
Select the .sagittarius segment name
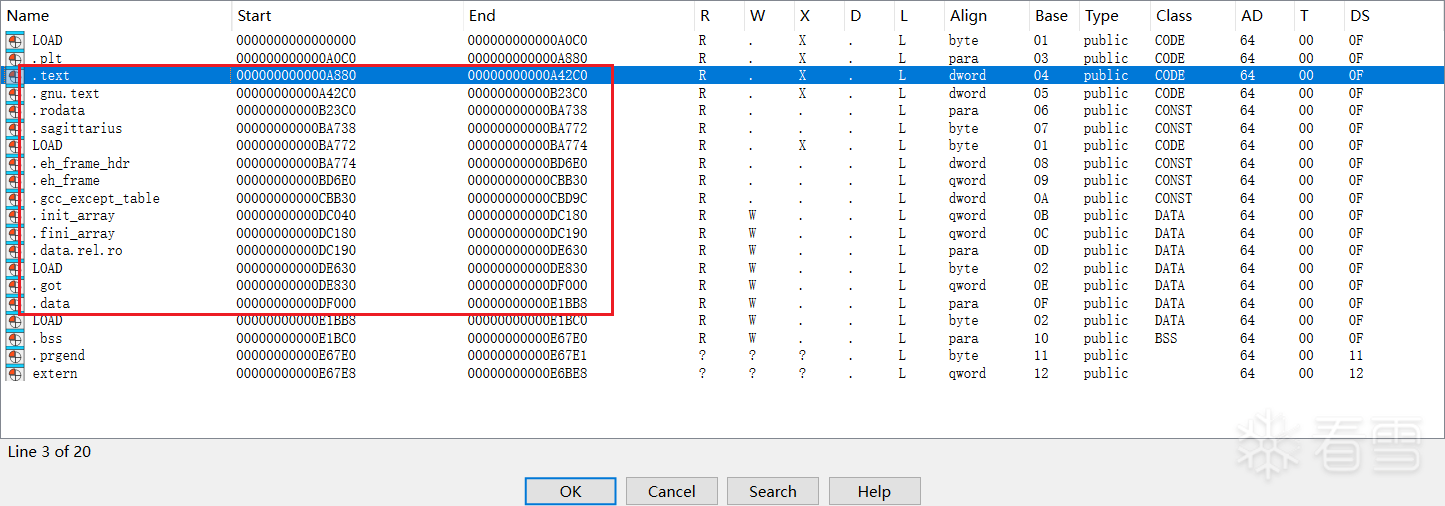77,128
